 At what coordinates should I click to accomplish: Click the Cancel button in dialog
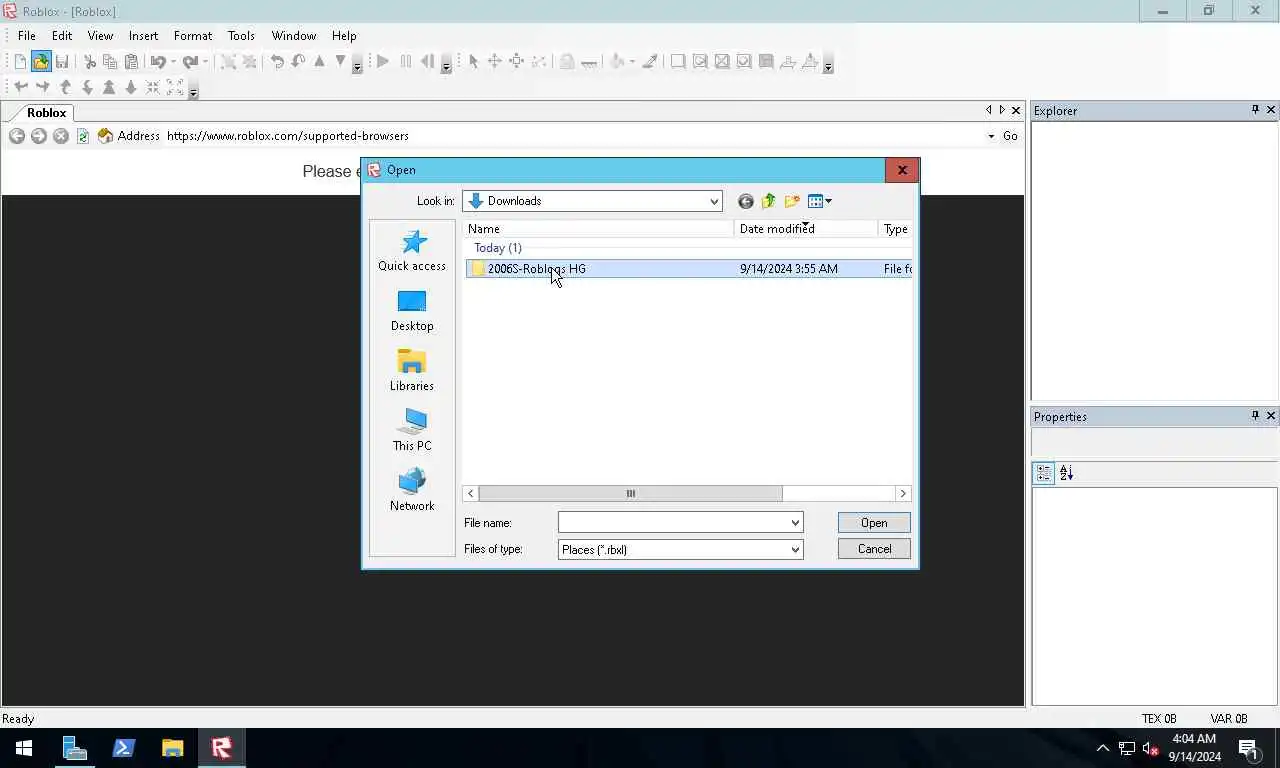(x=874, y=549)
